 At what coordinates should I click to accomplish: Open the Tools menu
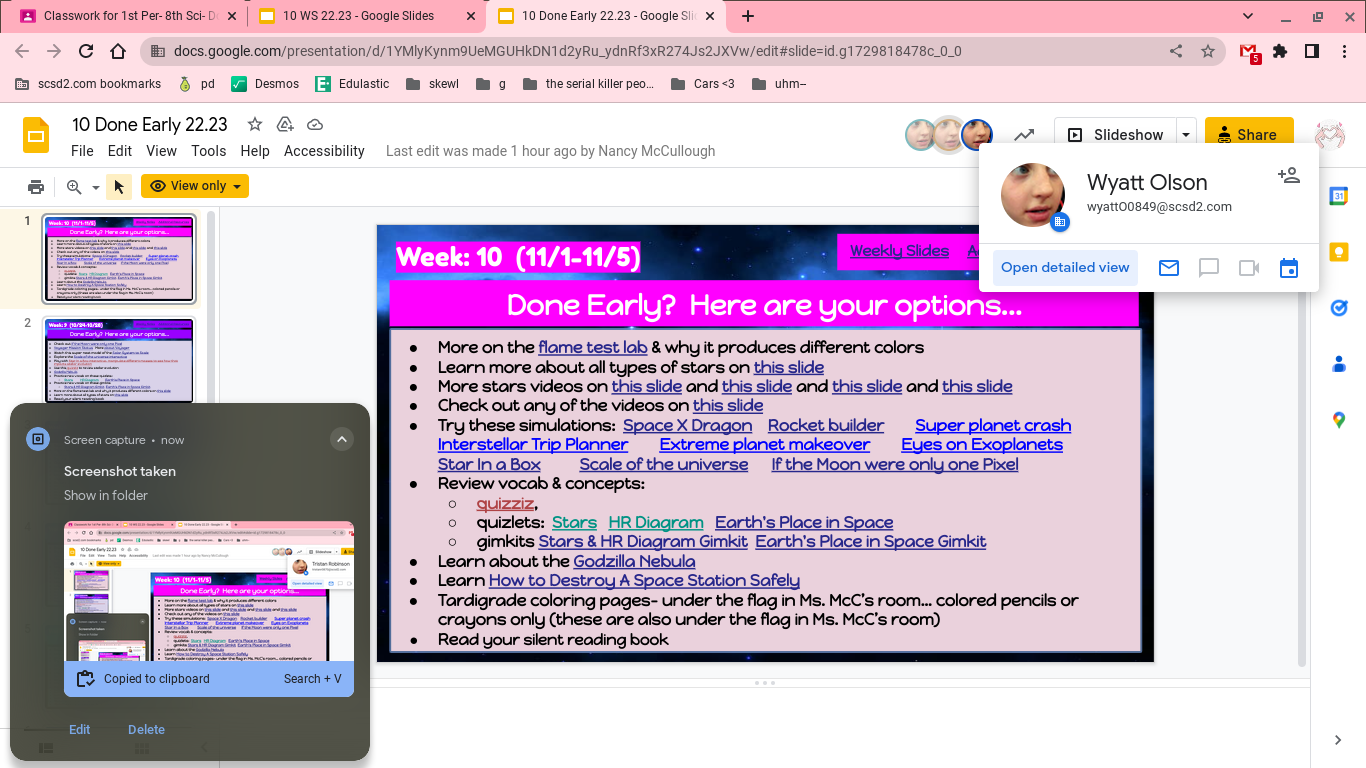pos(208,151)
